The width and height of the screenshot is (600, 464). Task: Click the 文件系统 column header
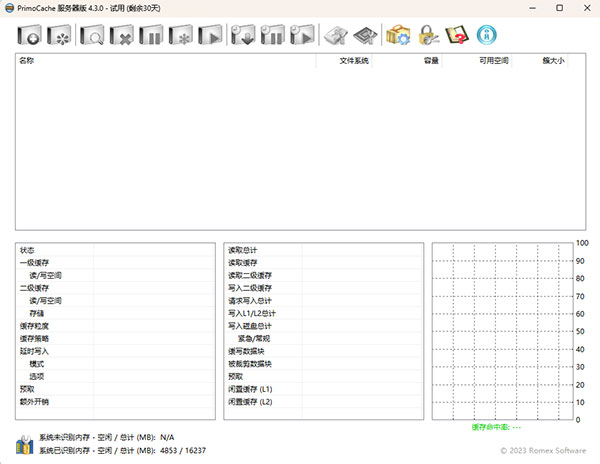click(344, 60)
